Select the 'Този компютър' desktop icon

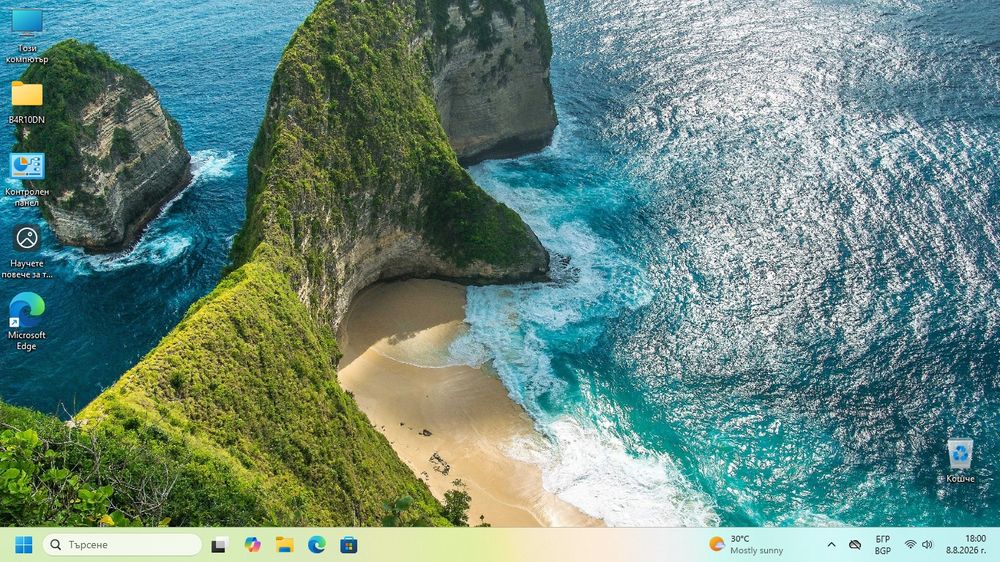coord(27,36)
